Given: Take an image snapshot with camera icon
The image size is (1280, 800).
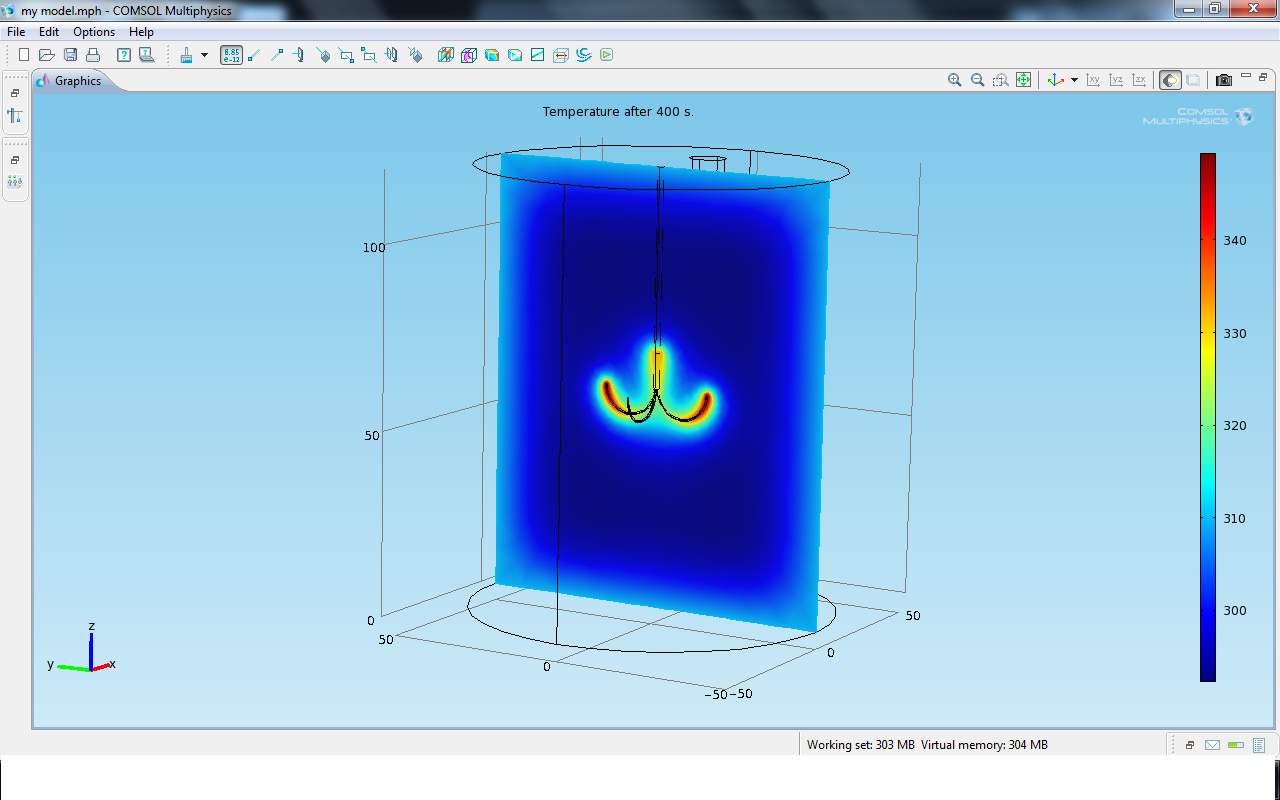Looking at the screenshot, I should click(1224, 80).
